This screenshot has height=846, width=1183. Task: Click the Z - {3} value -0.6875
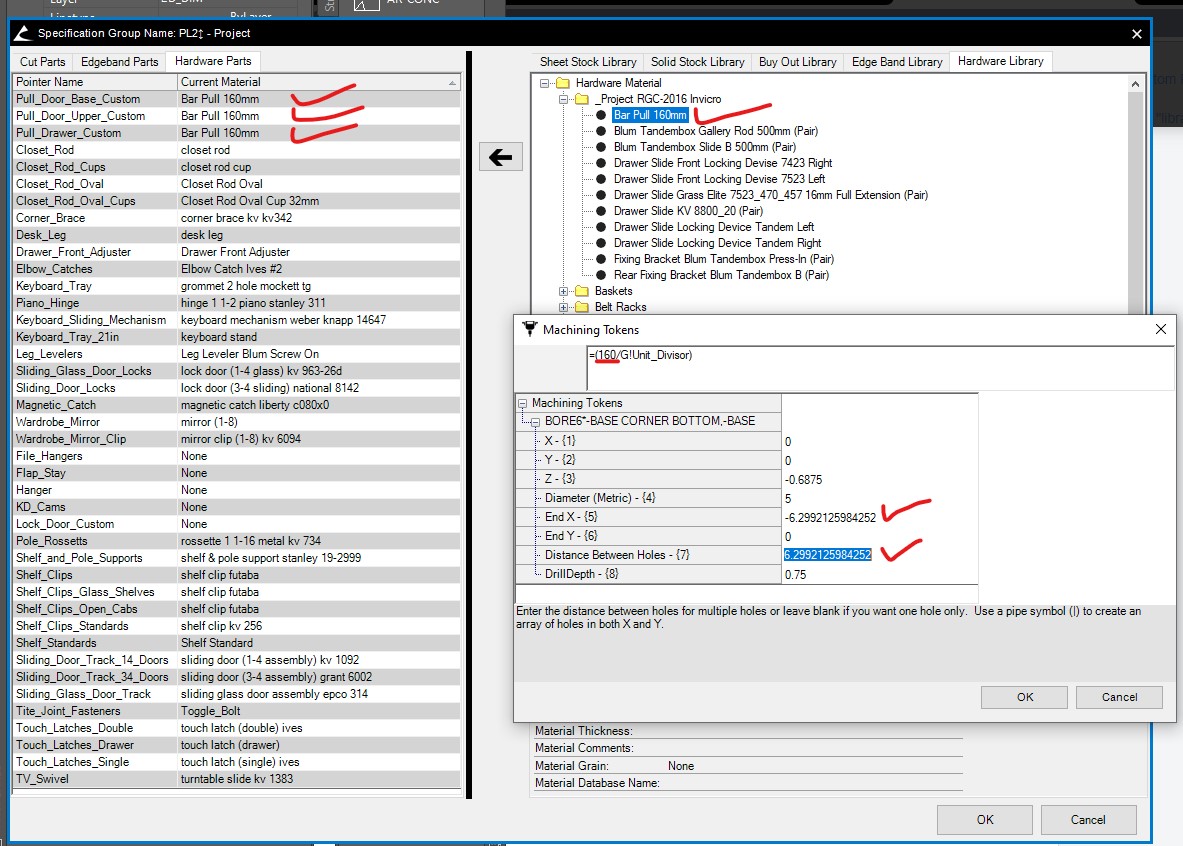tap(803, 479)
